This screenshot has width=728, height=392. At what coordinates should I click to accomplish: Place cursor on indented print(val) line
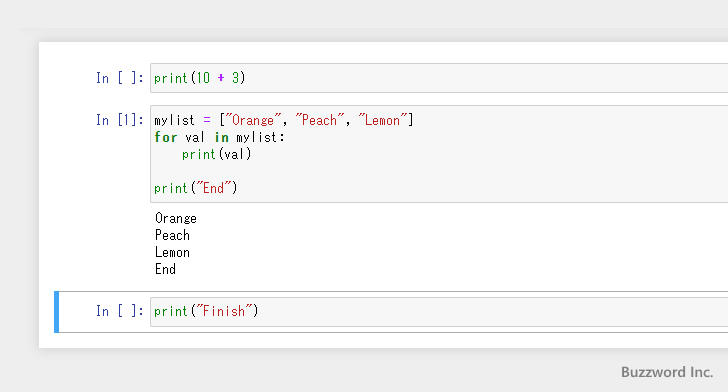216,154
